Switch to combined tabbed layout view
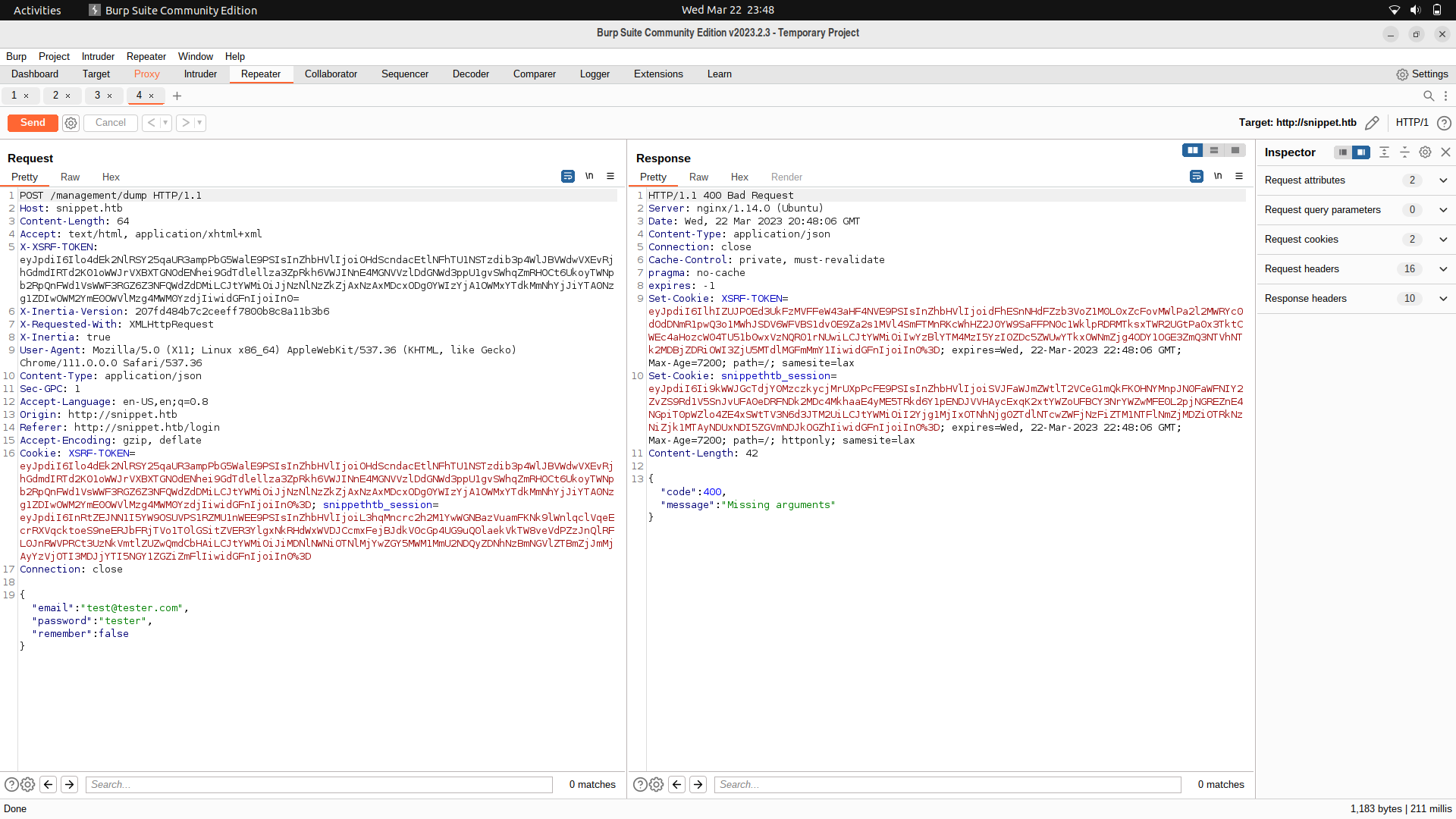1456x819 pixels. coord(1235,150)
